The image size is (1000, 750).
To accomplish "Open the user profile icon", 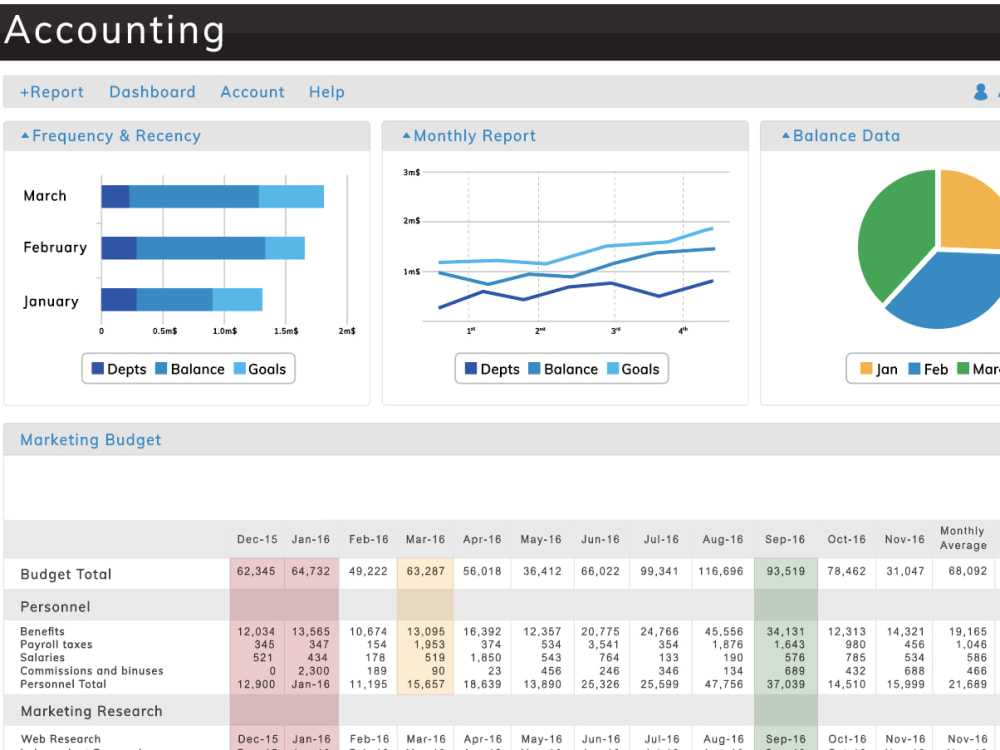I will (981, 92).
